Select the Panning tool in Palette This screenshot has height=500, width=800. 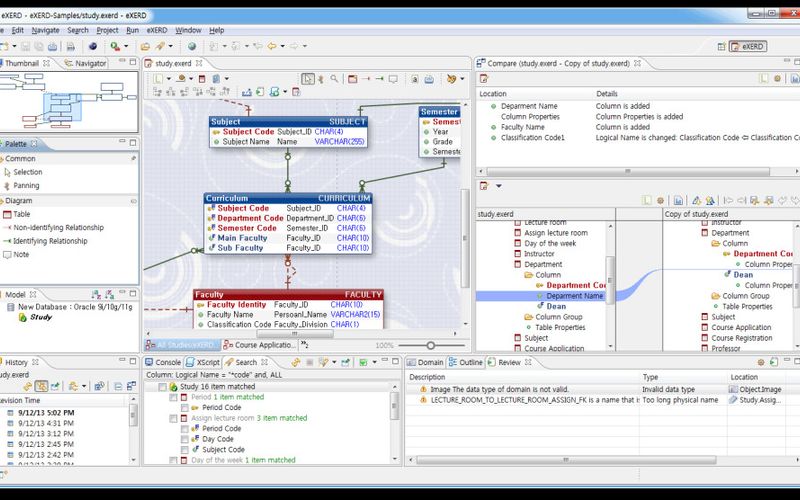tap(21, 186)
